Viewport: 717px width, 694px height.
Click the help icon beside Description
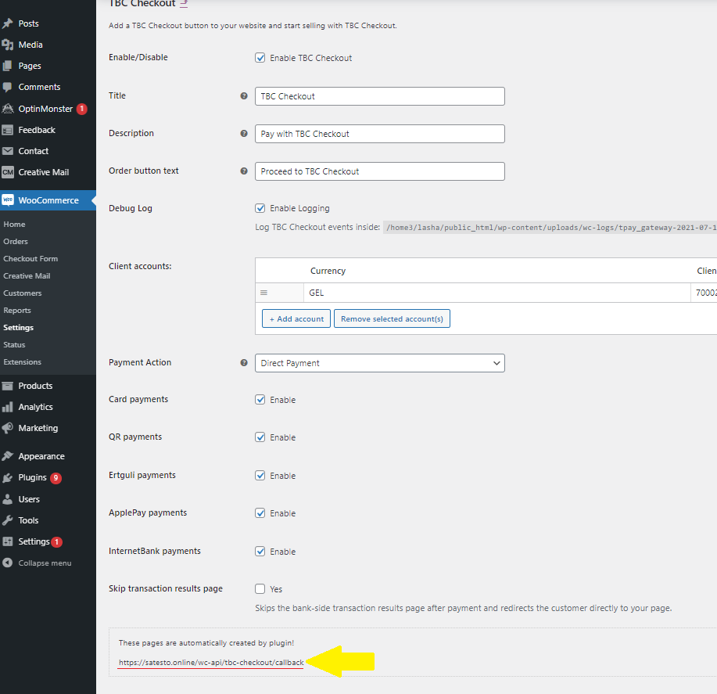(244, 133)
